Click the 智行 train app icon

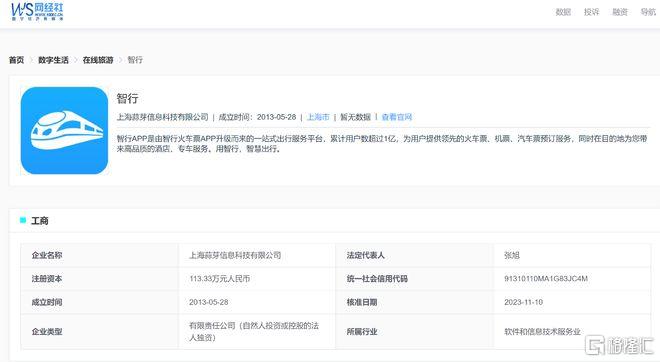[x=64, y=130]
